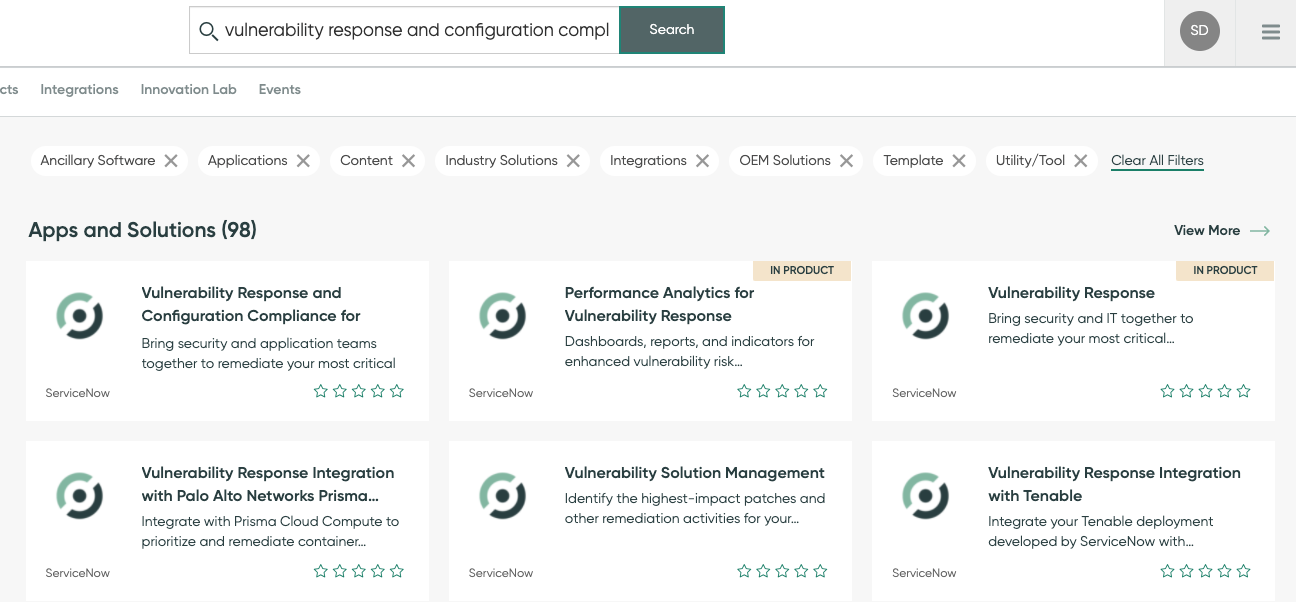Remove the Utility/Tool filter chip
This screenshot has height=602, width=1296.
pos(1080,161)
